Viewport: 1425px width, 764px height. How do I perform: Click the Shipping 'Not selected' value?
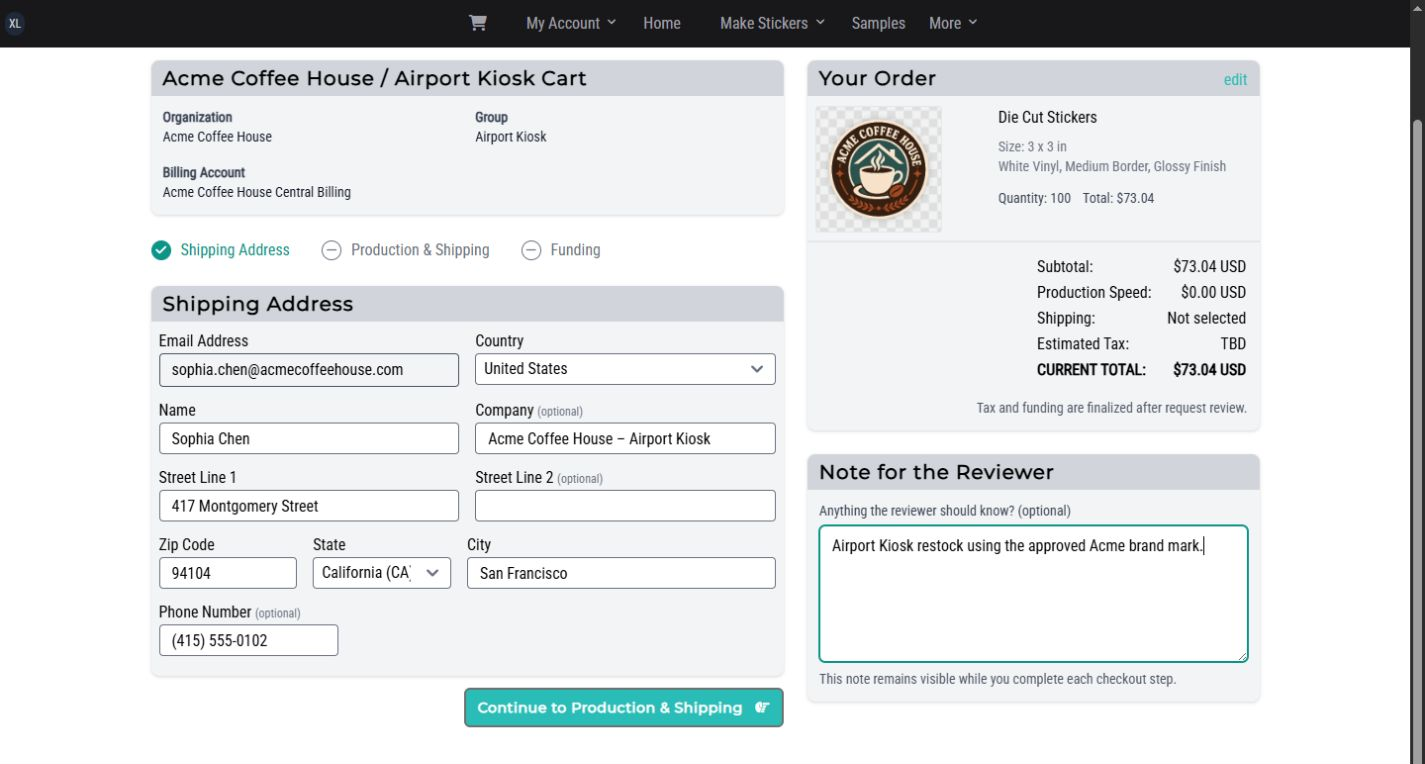[1206, 318]
